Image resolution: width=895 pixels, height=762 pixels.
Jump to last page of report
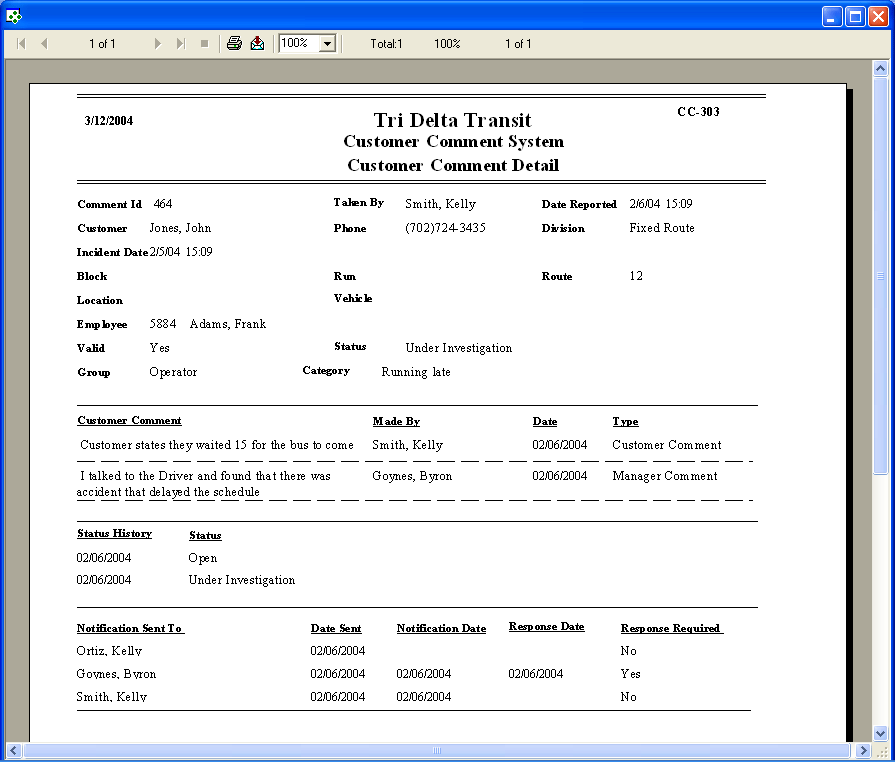[x=180, y=44]
